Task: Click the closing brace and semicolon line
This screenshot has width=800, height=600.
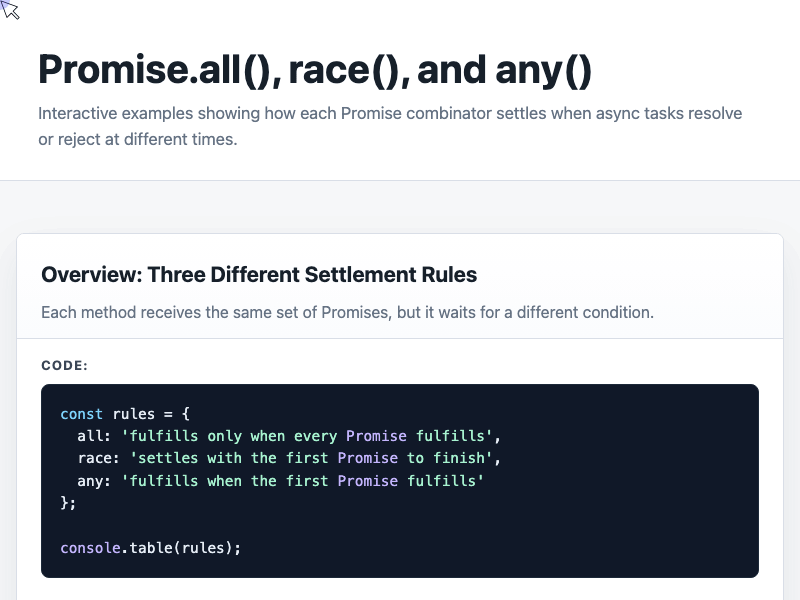Action: coord(68,503)
